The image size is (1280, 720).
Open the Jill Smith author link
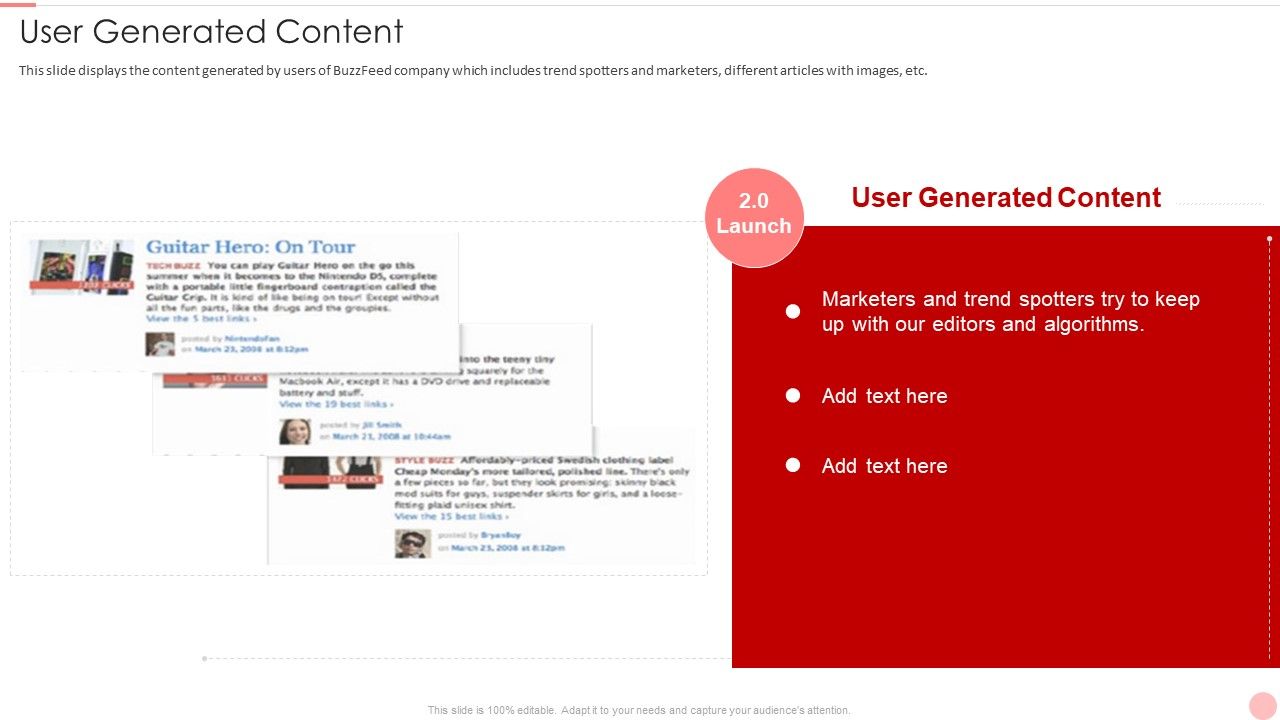coord(382,425)
